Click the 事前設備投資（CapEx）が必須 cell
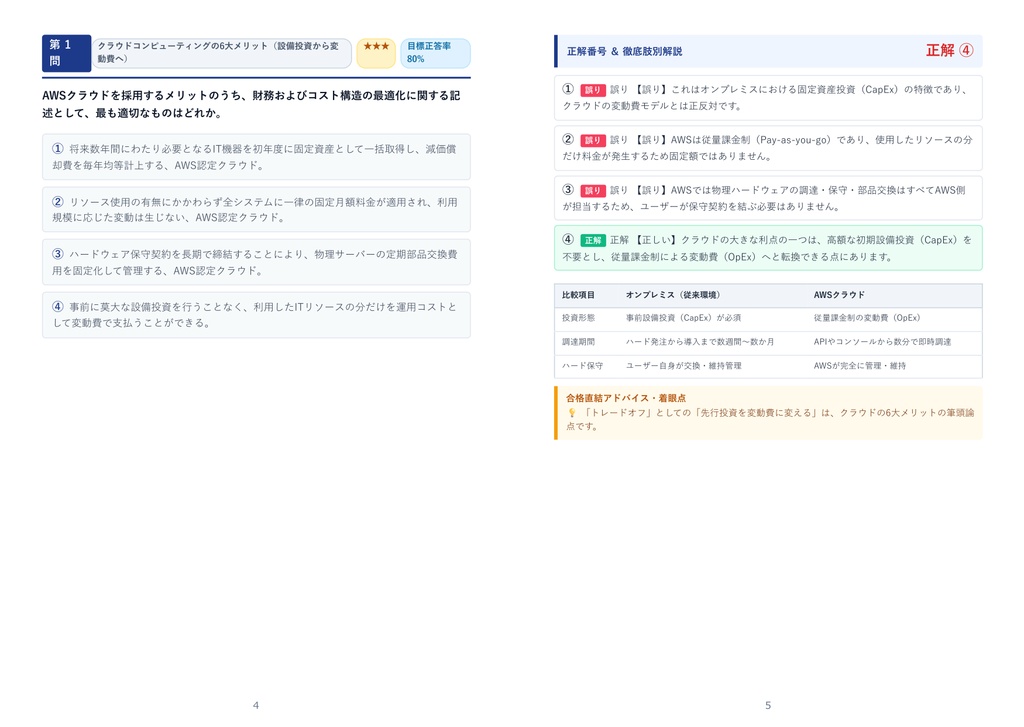1024x727 pixels. coord(683,318)
